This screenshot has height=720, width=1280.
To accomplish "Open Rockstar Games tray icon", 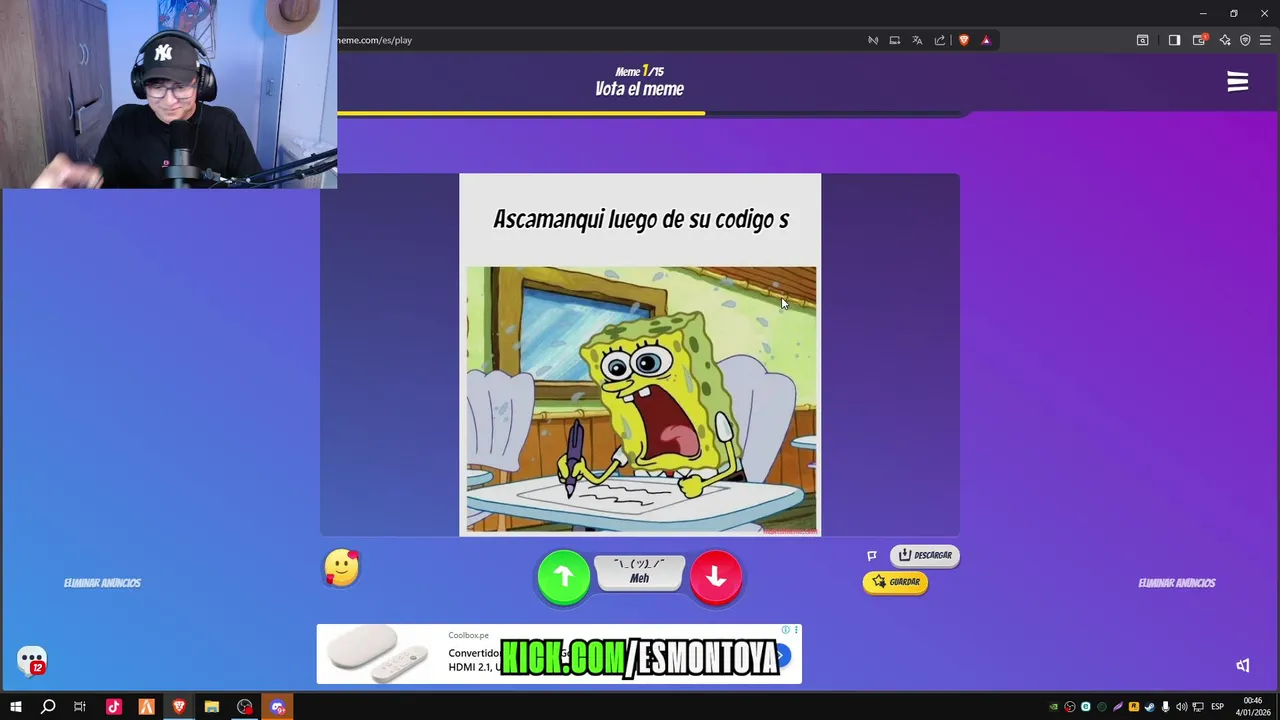I will [1134, 707].
